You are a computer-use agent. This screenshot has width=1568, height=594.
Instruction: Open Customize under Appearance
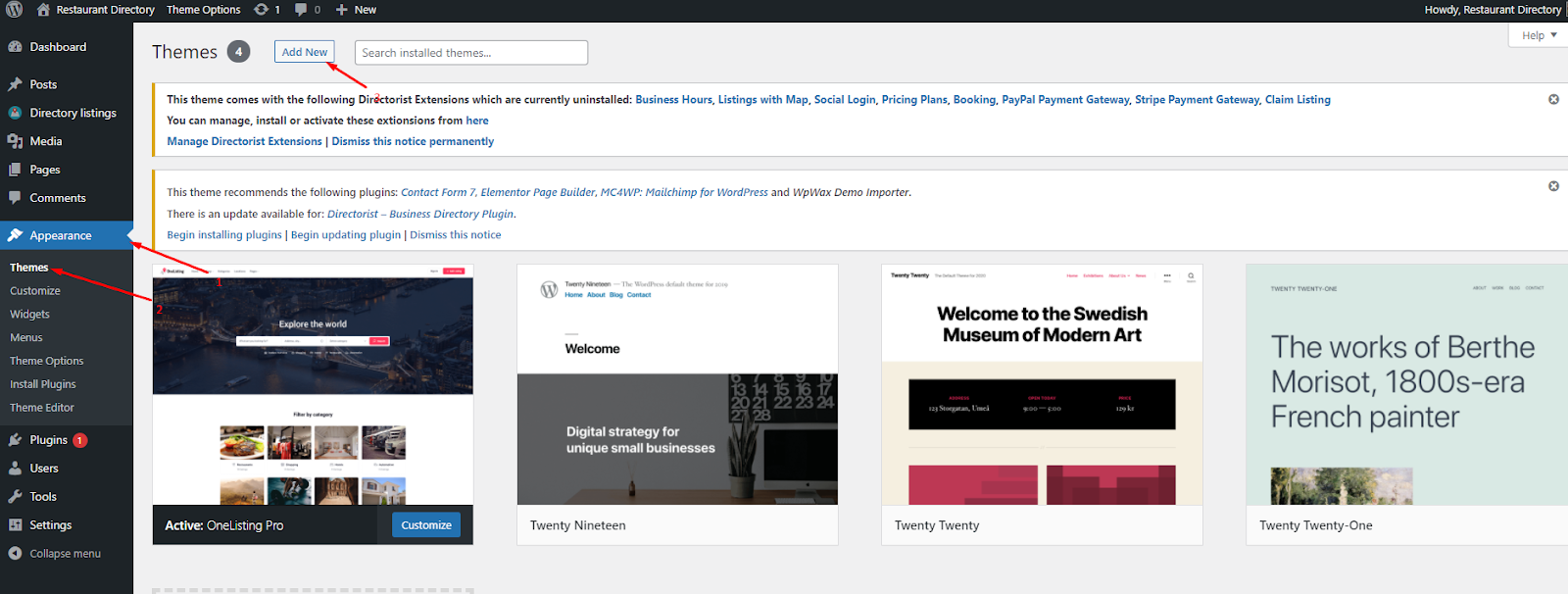tap(35, 291)
